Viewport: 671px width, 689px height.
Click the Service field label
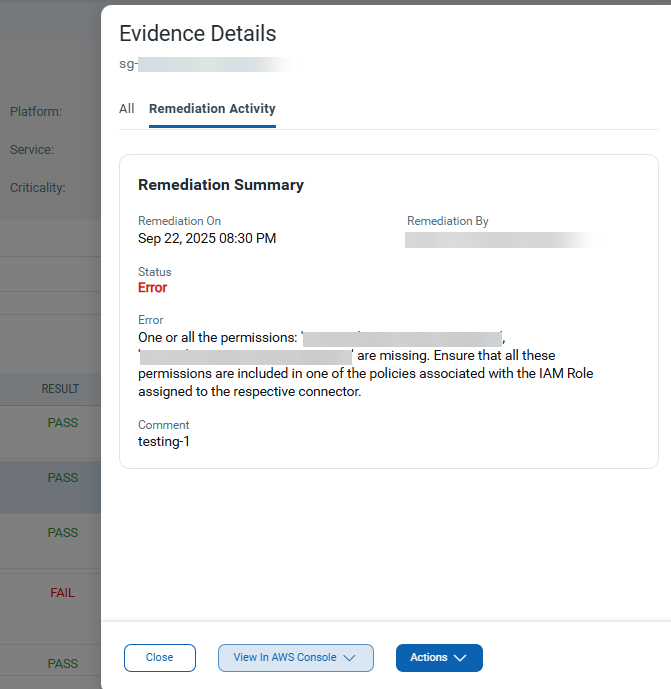(32, 150)
